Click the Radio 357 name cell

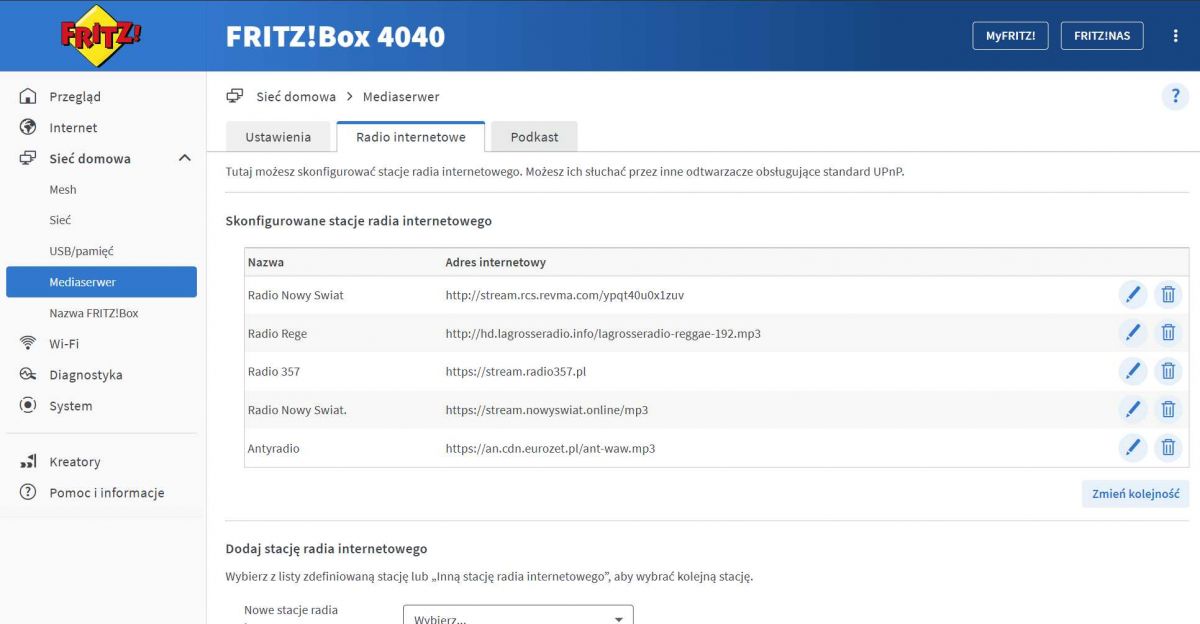point(274,371)
